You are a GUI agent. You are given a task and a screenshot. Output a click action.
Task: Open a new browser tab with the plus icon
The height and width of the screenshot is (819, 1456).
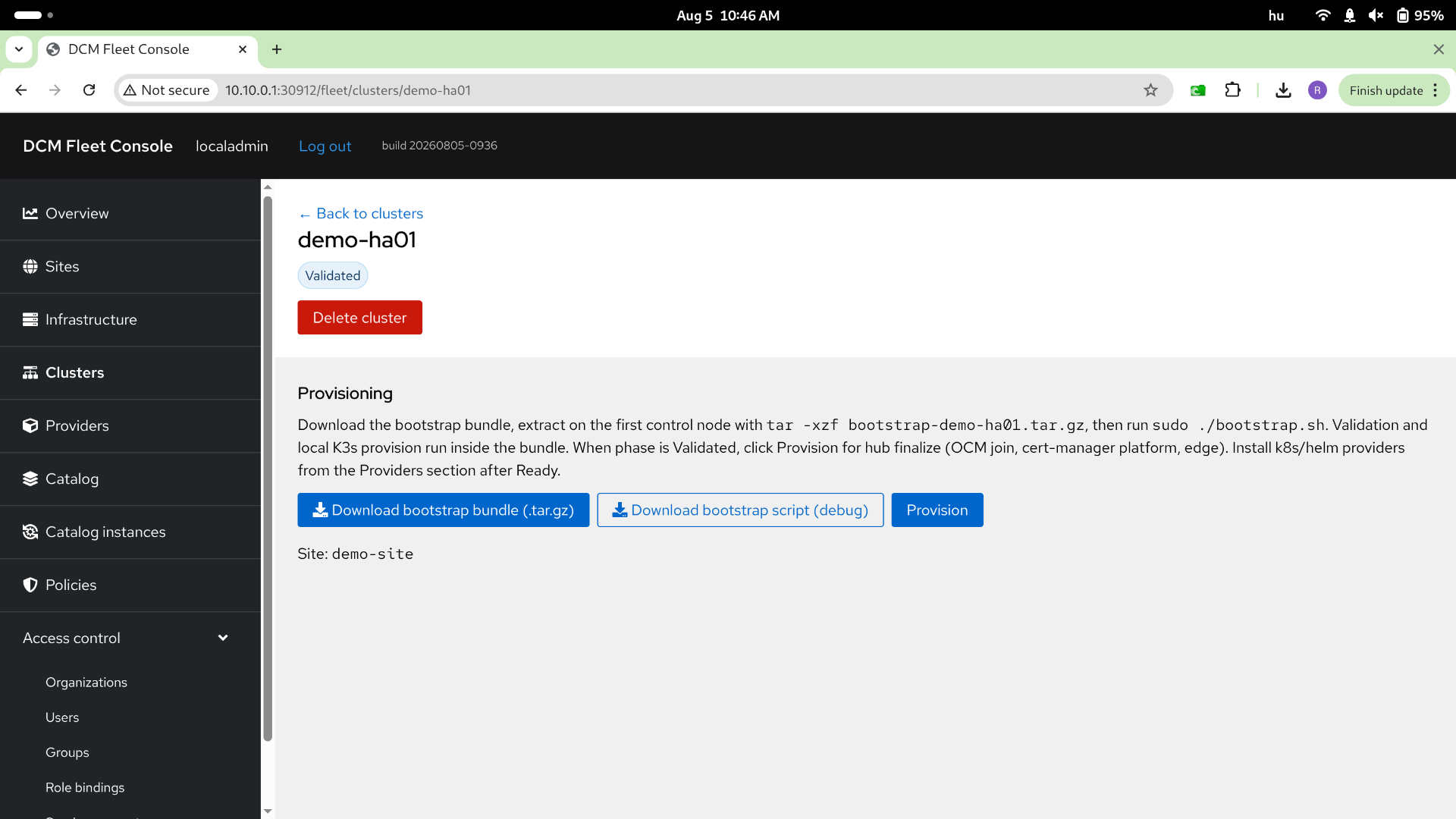click(277, 49)
